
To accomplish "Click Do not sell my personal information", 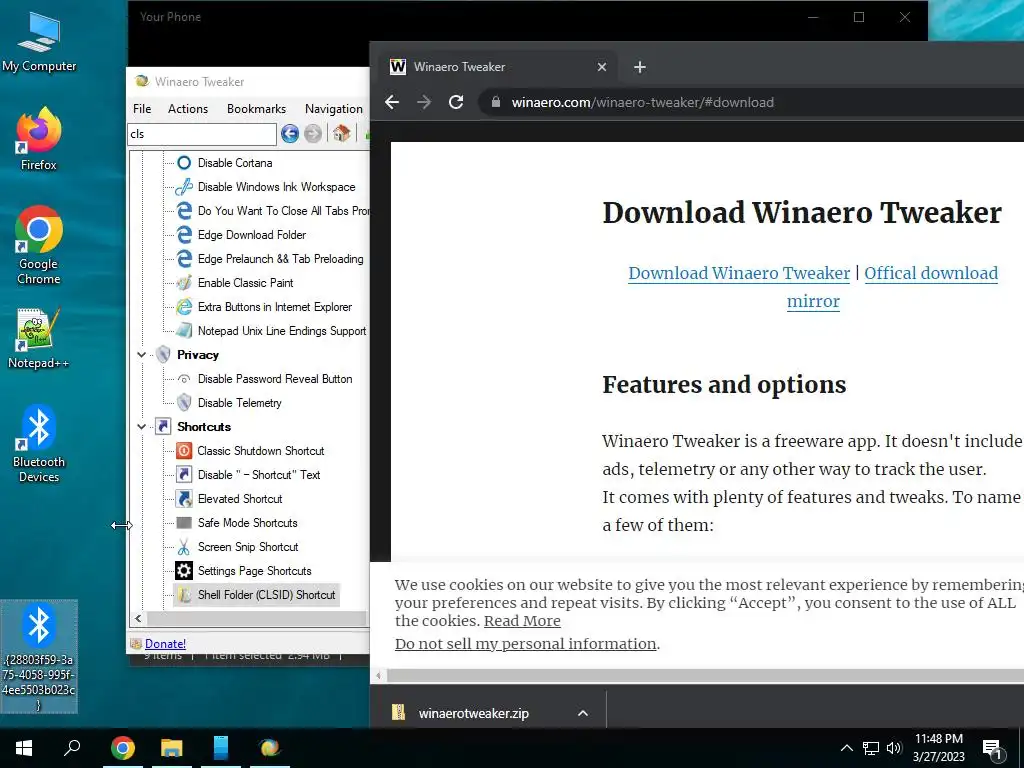I will click(526, 644).
